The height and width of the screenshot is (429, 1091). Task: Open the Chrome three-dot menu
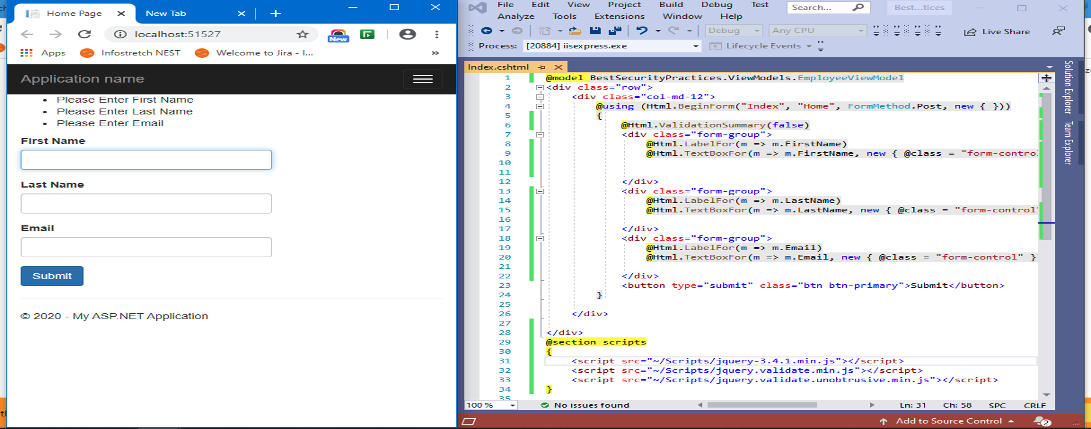[438, 34]
